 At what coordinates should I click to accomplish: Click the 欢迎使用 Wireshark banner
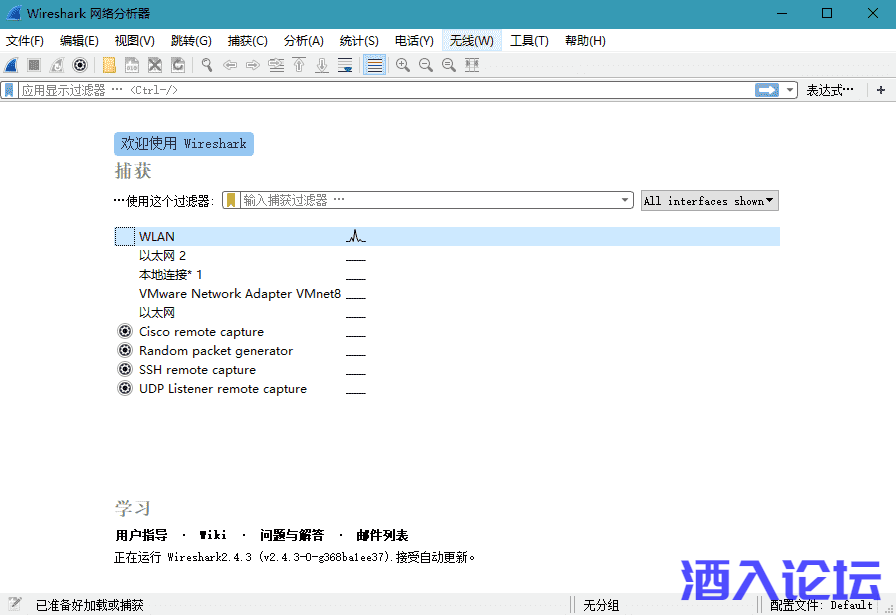tap(184, 143)
